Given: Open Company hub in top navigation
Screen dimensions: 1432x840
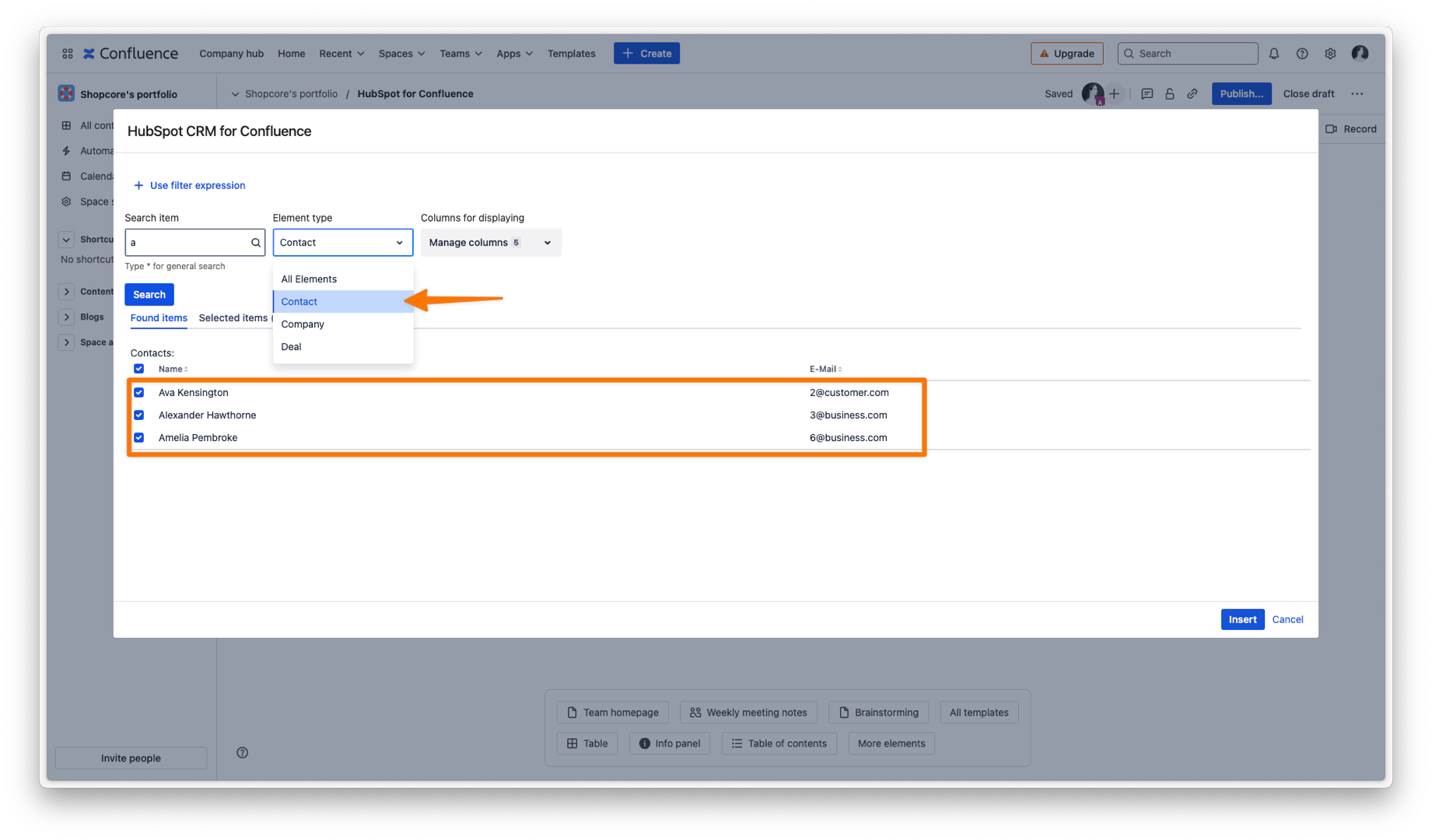Looking at the screenshot, I should point(231,54).
